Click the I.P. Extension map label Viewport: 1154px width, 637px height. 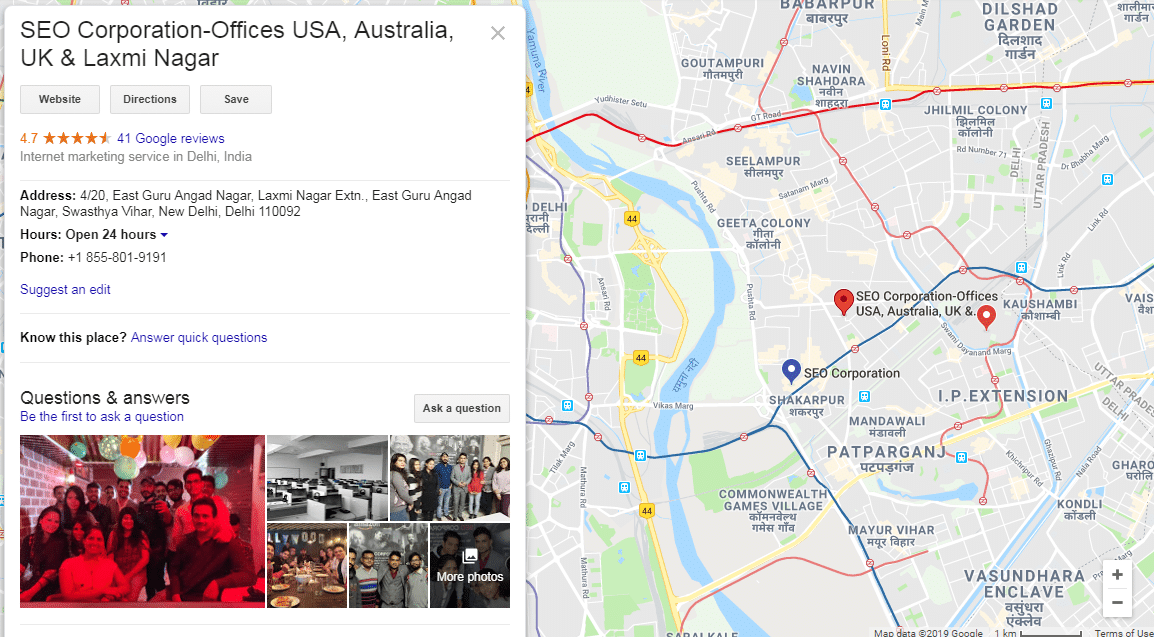point(1002,396)
